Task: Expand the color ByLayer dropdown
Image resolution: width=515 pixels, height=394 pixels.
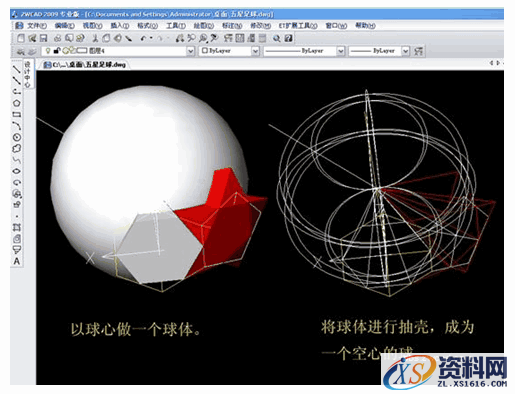Action: (255, 51)
